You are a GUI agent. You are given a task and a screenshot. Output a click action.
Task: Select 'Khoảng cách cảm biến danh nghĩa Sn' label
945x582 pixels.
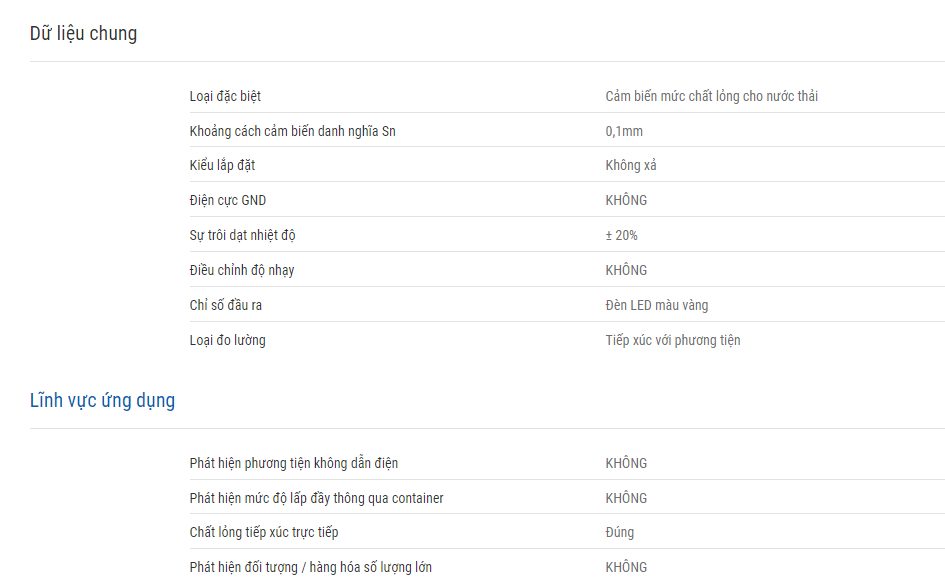point(292,131)
